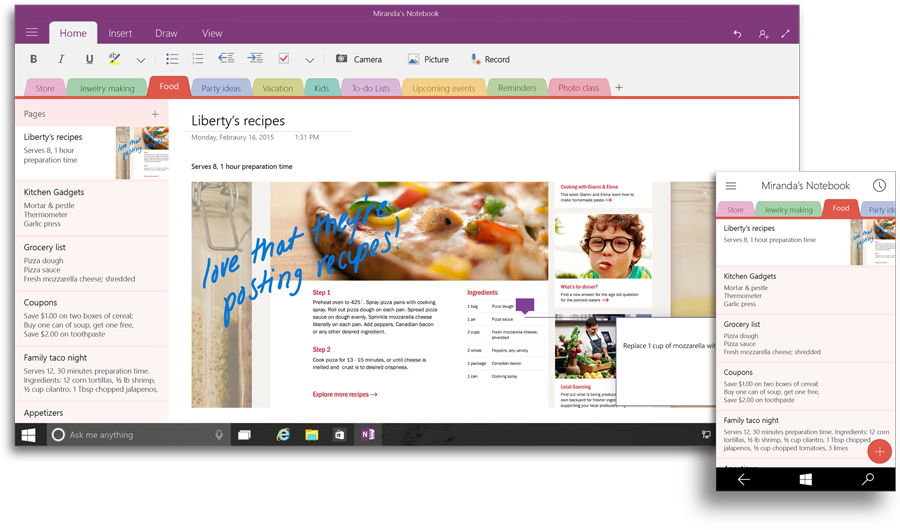Open the Vacation section tab

[277, 88]
